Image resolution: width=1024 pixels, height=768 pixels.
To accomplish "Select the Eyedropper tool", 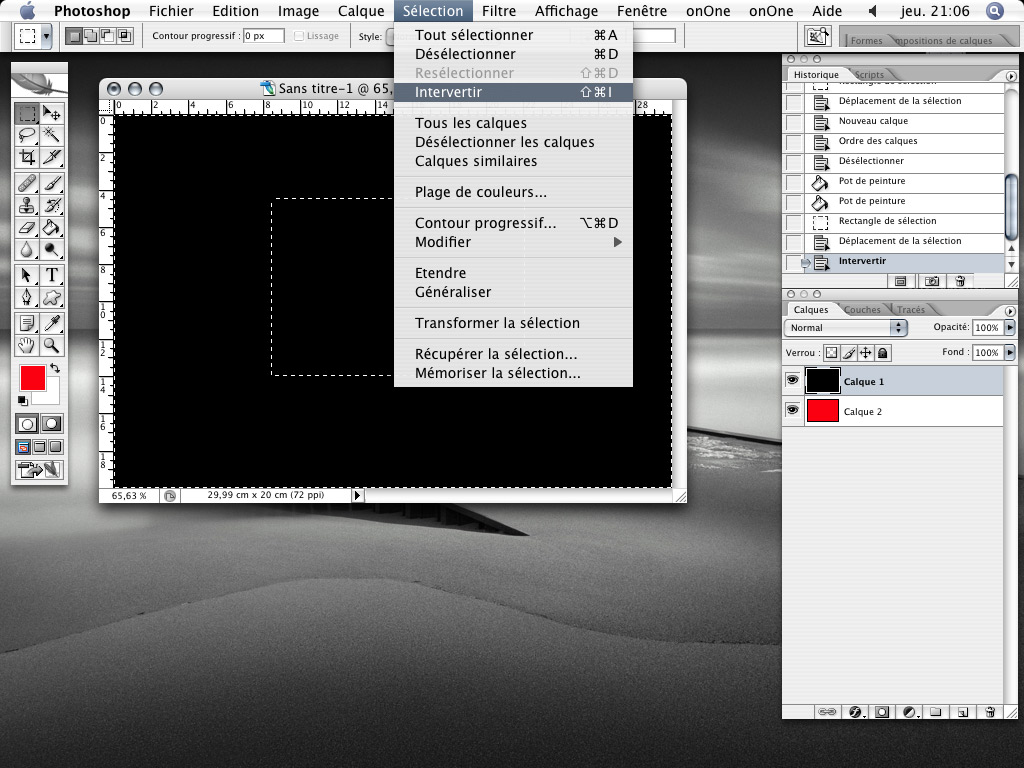I will click(52, 323).
